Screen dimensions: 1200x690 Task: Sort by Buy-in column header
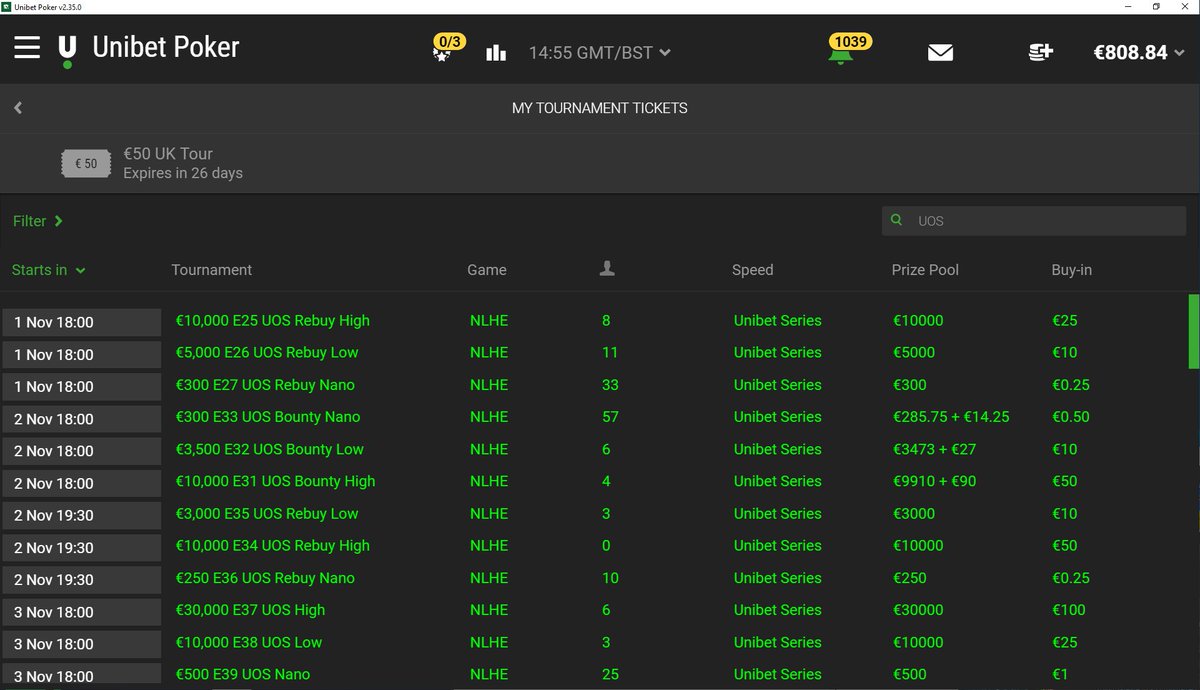point(1072,270)
